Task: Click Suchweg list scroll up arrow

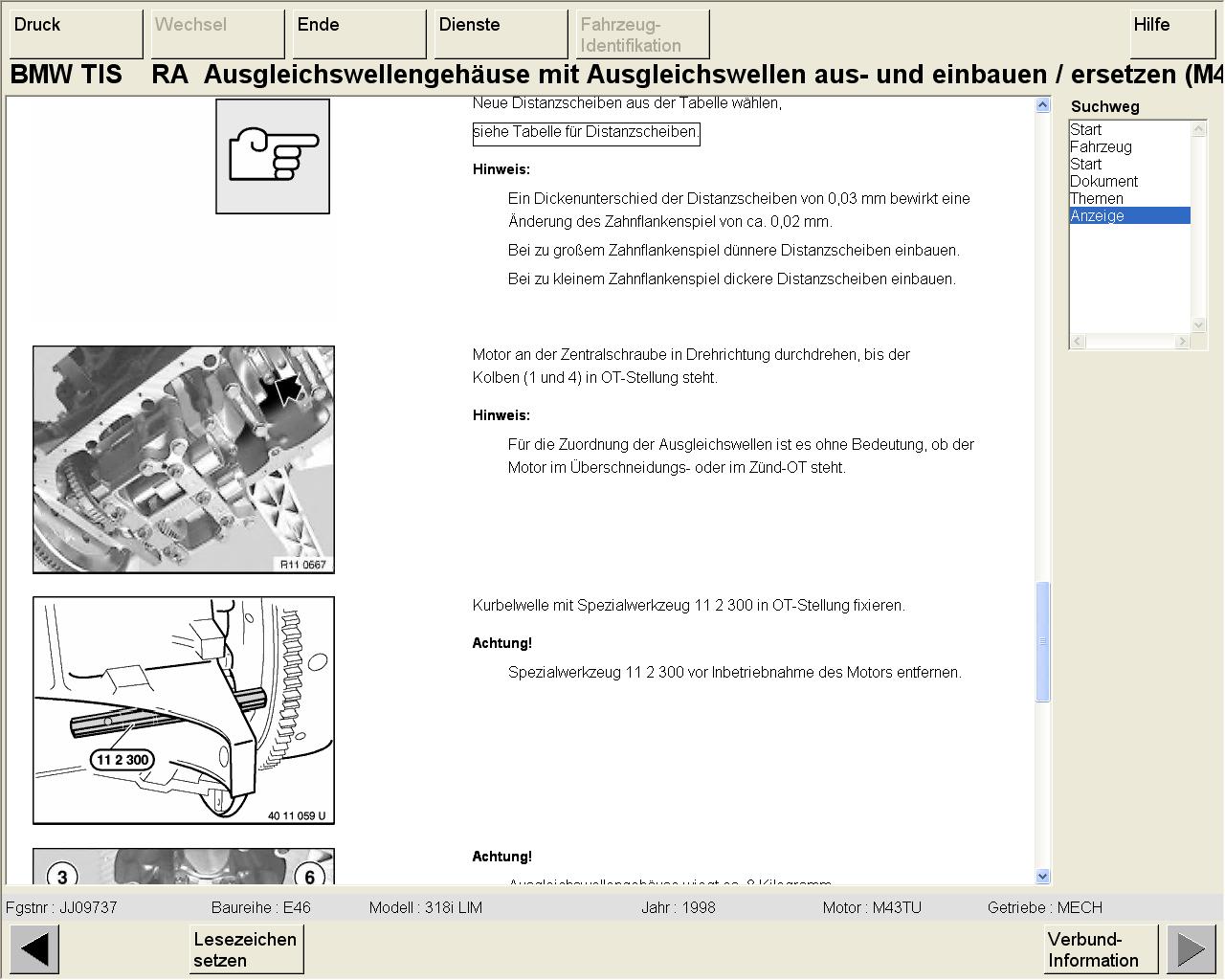Action: (x=1198, y=128)
